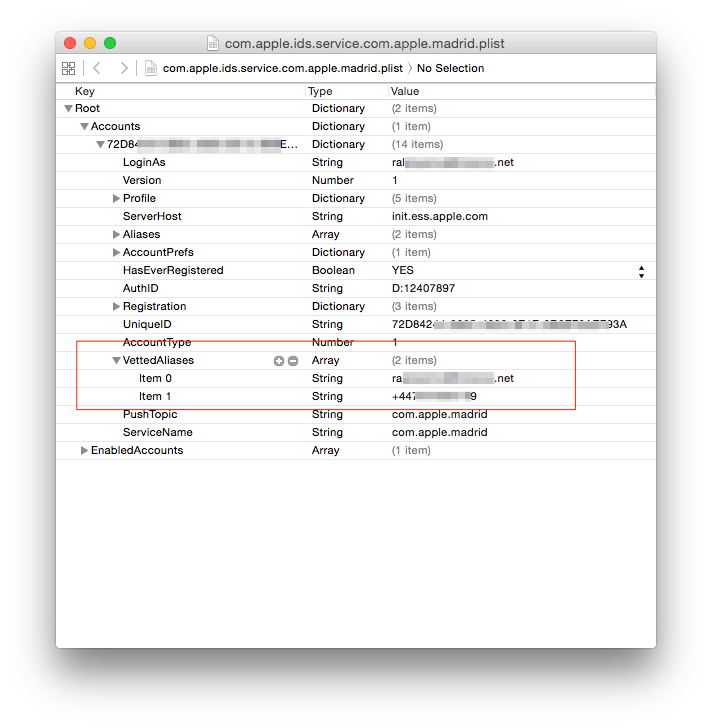This screenshot has height=728, width=712.
Task: Click the Key column header
Action: [x=85, y=91]
